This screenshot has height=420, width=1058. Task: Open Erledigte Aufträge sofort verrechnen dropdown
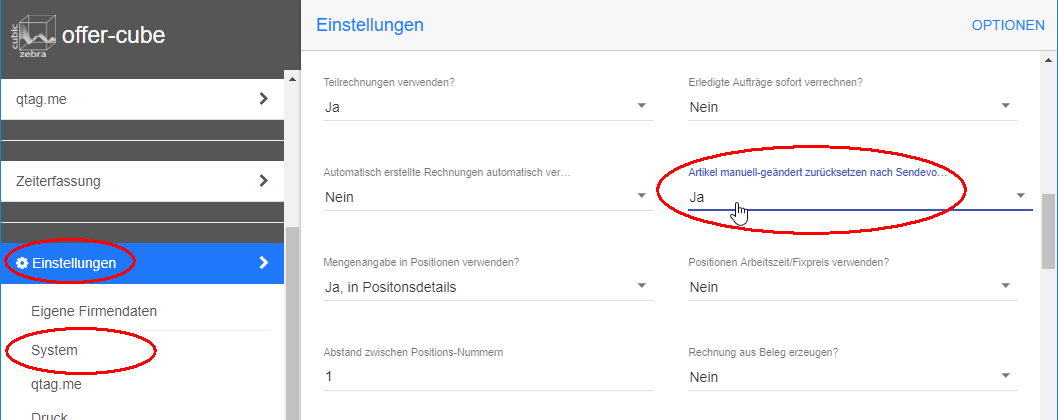(x=1005, y=106)
